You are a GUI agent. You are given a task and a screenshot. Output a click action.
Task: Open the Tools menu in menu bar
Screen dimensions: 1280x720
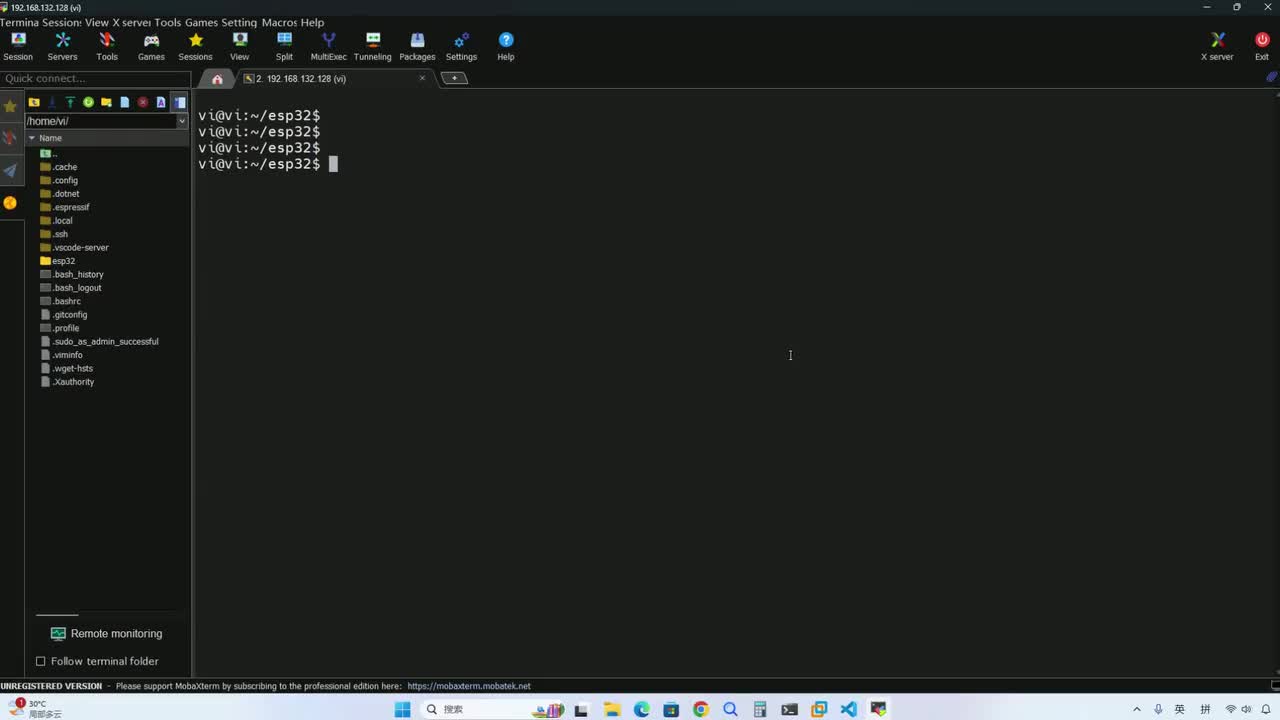(x=168, y=22)
